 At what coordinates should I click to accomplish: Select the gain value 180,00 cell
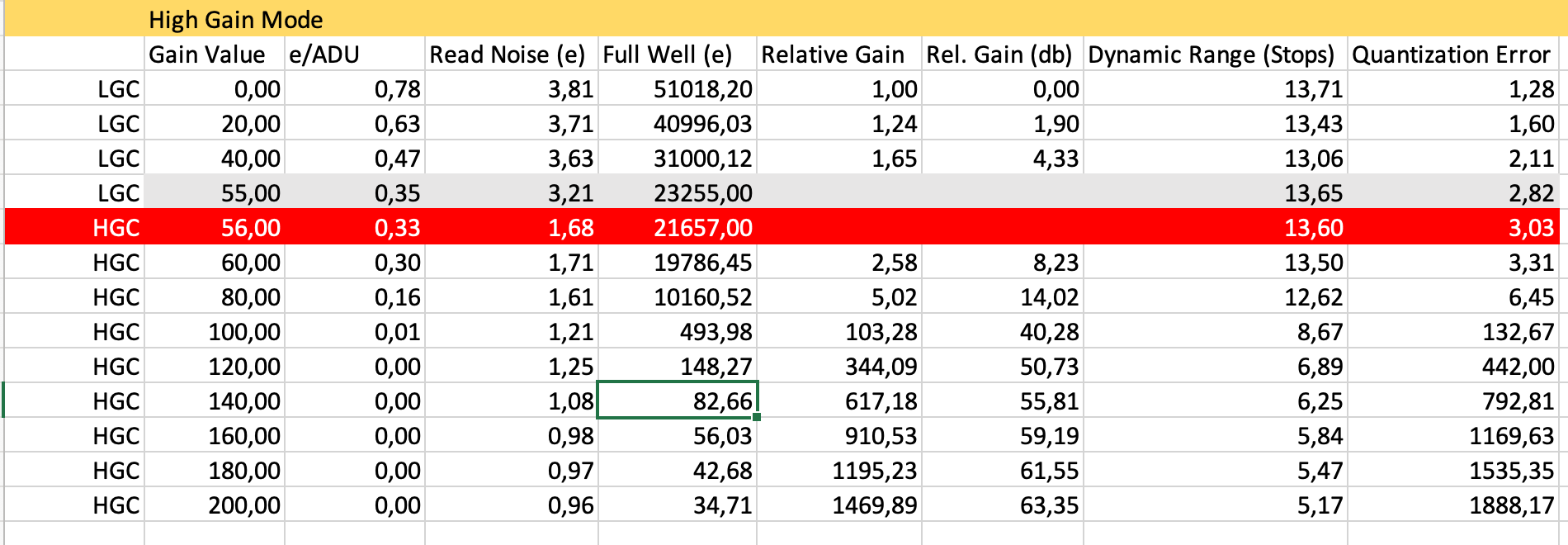(x=215, y=470)
